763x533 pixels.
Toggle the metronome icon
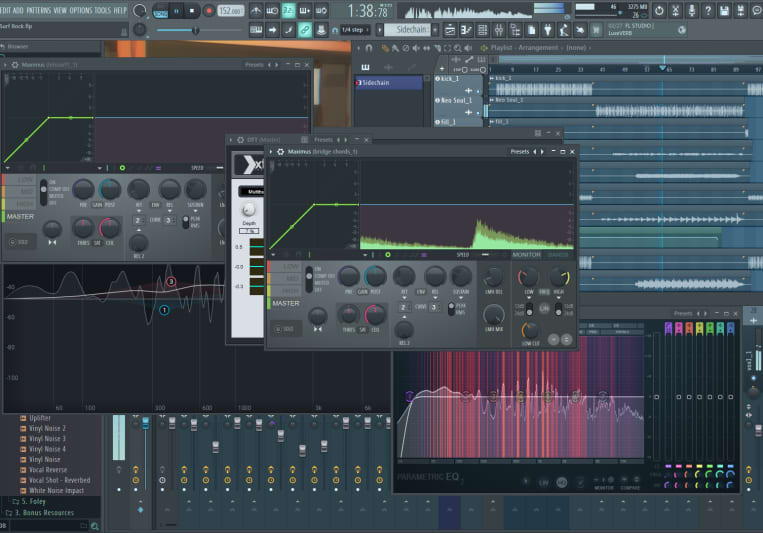tap(256, 10)
